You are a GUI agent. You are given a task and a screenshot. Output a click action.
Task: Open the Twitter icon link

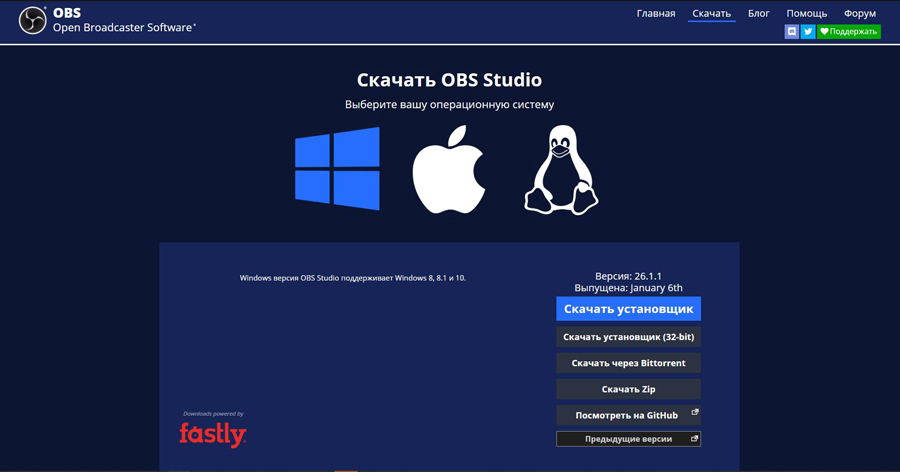[808, 32]
